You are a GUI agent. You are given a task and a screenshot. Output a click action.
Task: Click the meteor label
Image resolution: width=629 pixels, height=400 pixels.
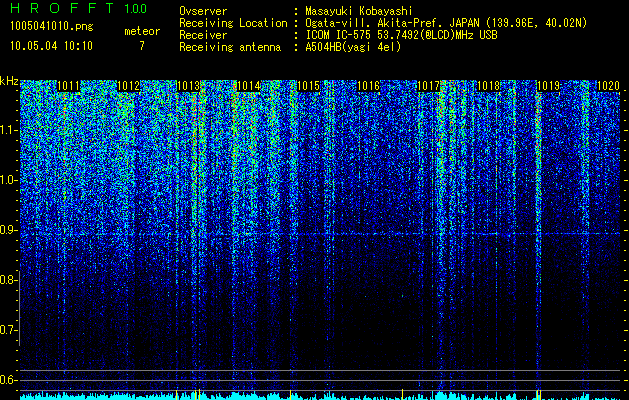pos(142,31)
